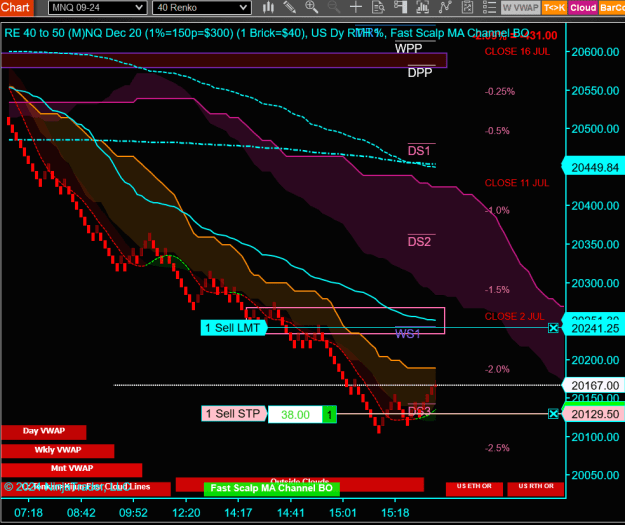Click the 38.00 stop value field
The width and height of the screenshot is (625, 525).
coord(295,415)
